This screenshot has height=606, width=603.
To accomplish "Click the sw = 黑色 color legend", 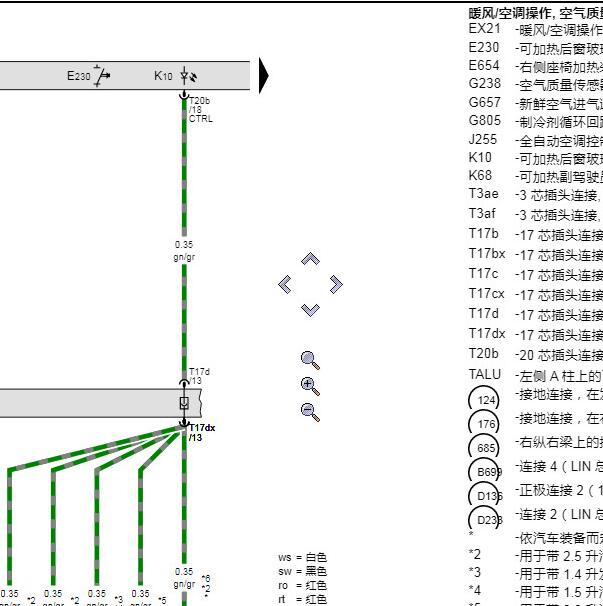I will click(x=302, y=572).
